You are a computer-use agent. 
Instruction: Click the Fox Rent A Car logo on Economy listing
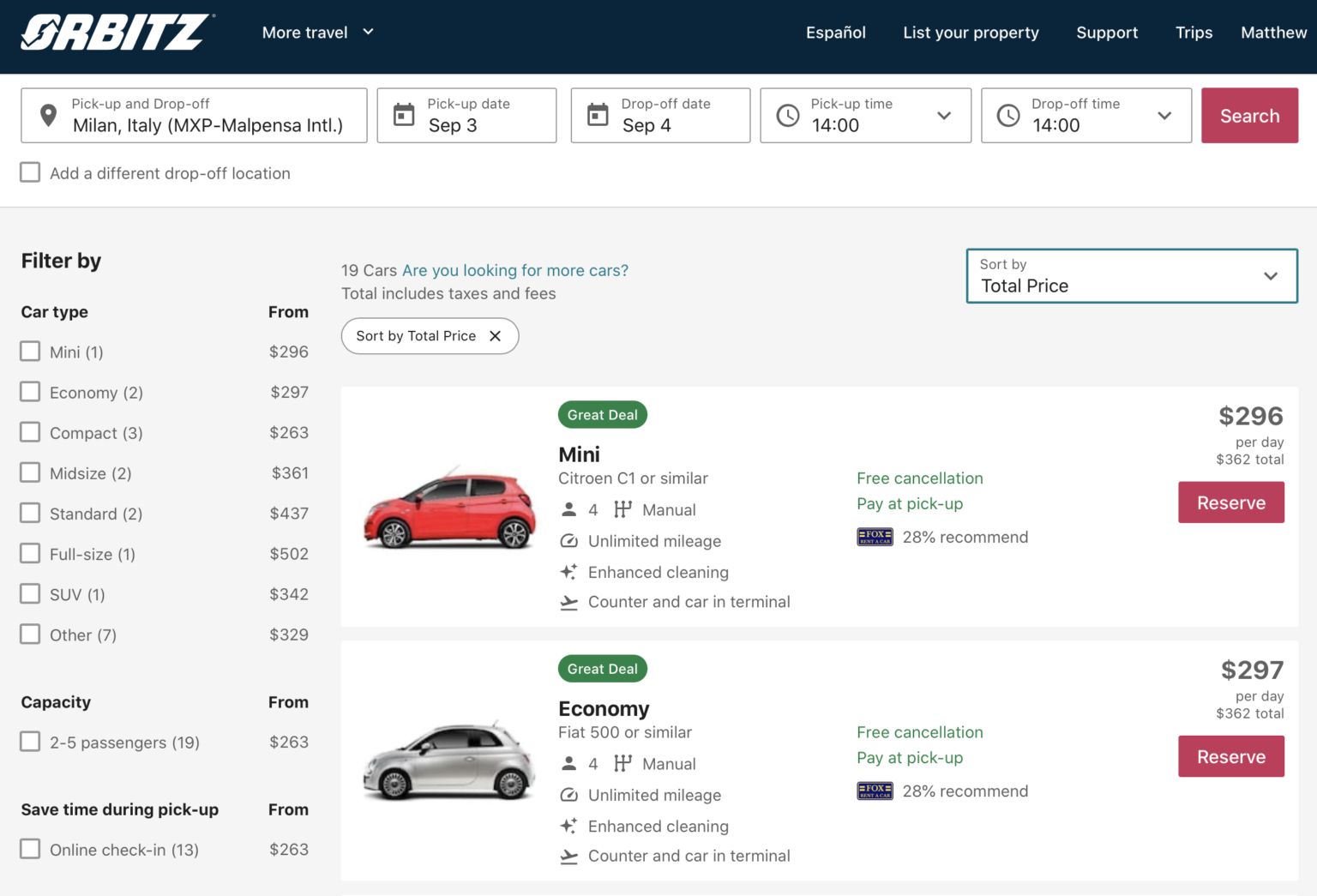coord(875,791)
